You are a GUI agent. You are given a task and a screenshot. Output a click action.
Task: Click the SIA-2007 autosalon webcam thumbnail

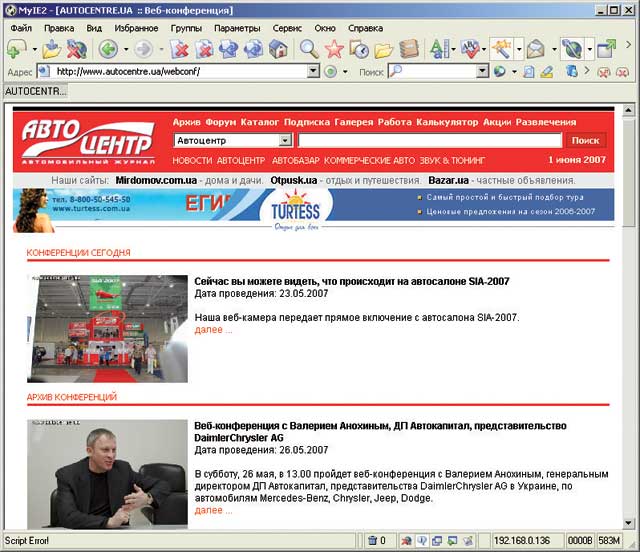click(107, 329)
